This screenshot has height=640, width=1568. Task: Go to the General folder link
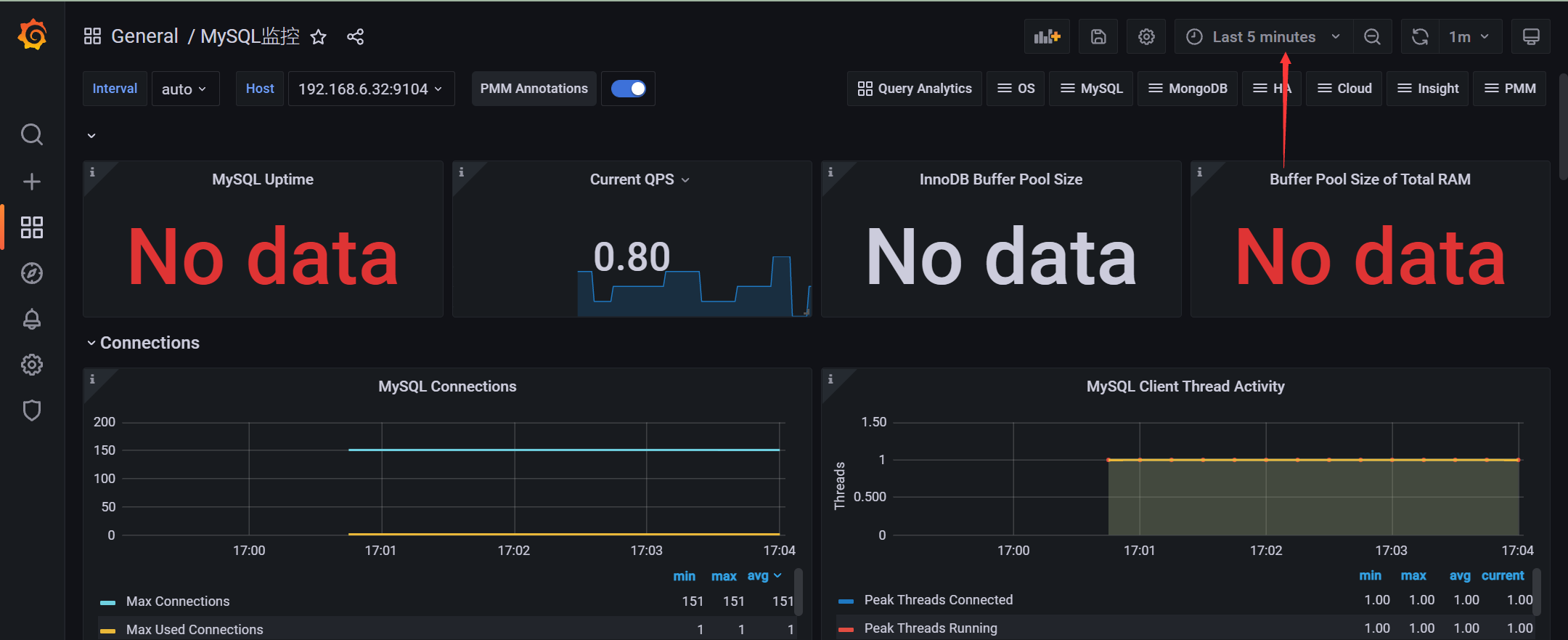[144, 36]
